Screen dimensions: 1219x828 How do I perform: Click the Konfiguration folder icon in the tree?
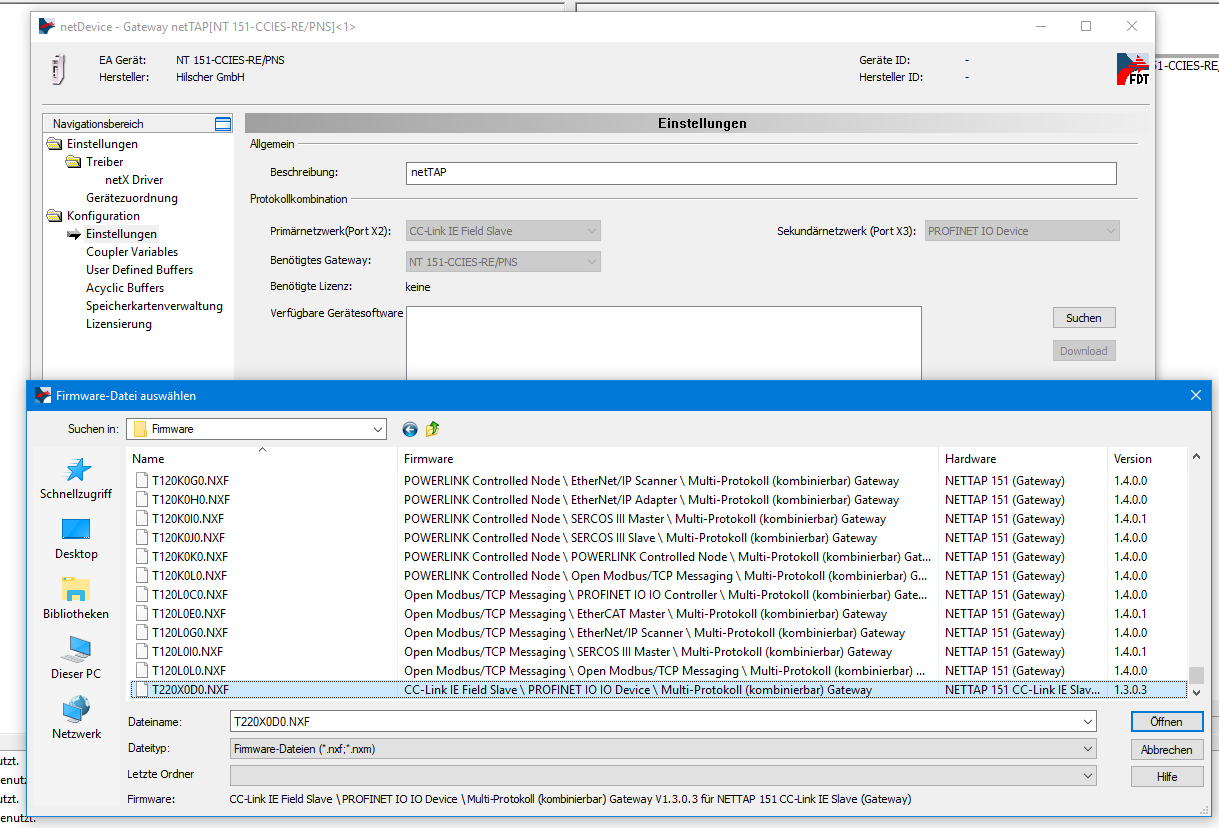click(x=55, y=216)
